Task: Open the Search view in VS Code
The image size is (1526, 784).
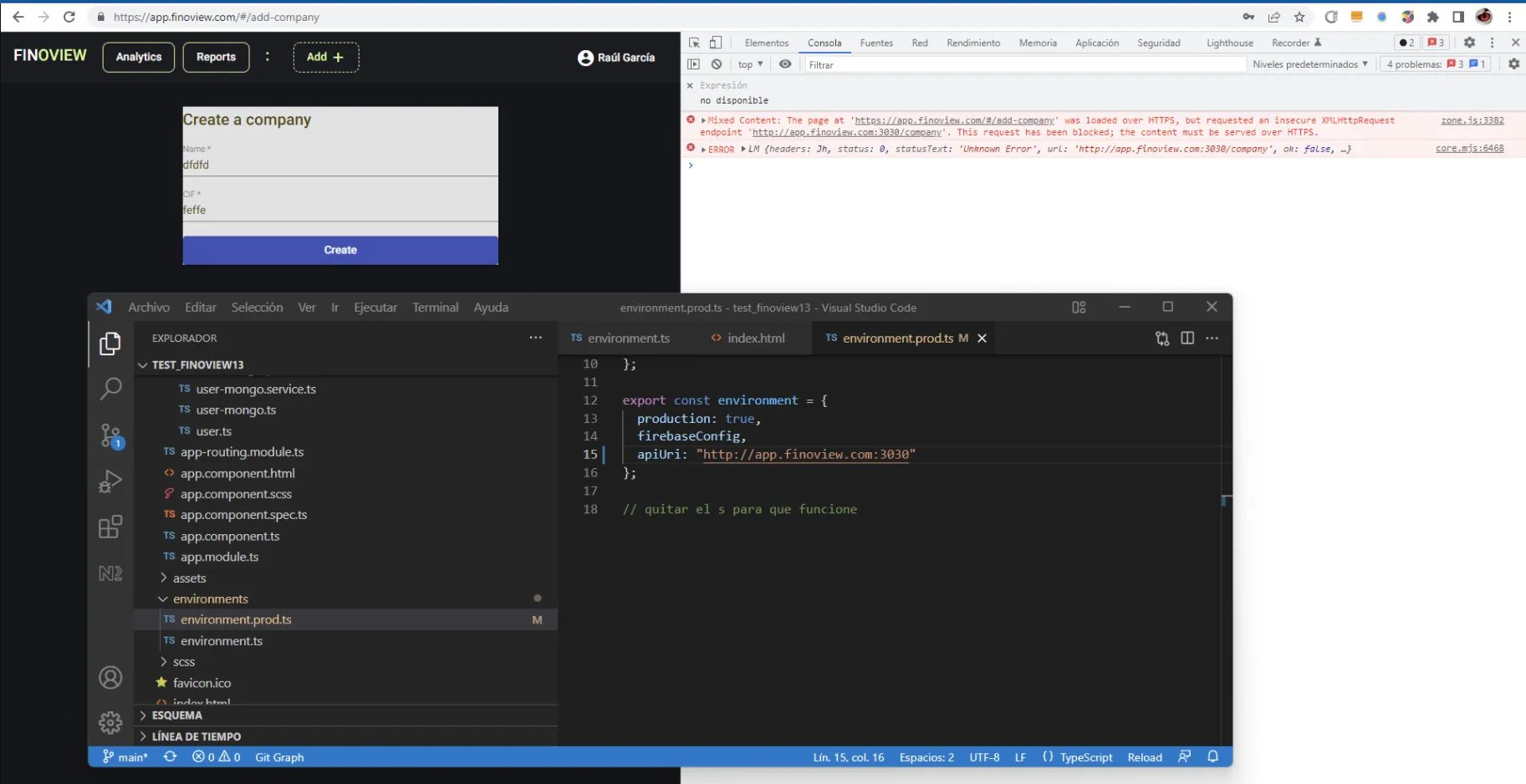Action: [x=110, y=388]
